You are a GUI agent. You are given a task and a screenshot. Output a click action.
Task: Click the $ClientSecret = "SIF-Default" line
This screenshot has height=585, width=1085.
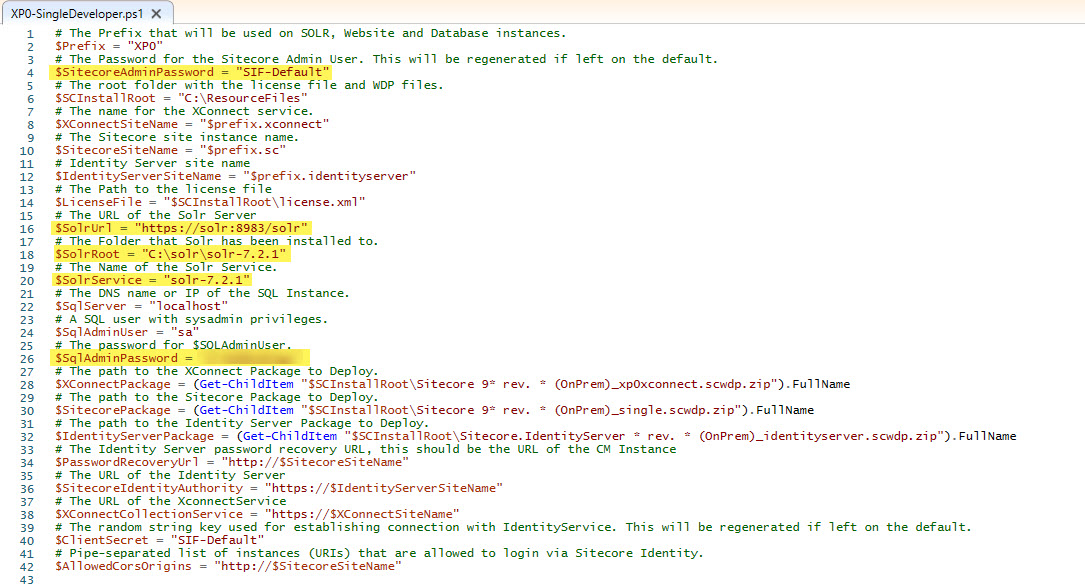(160, 541)
